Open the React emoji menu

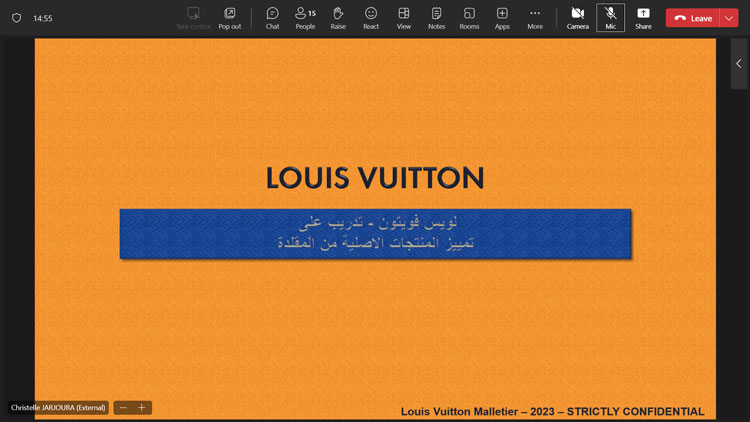pos(371,17)
